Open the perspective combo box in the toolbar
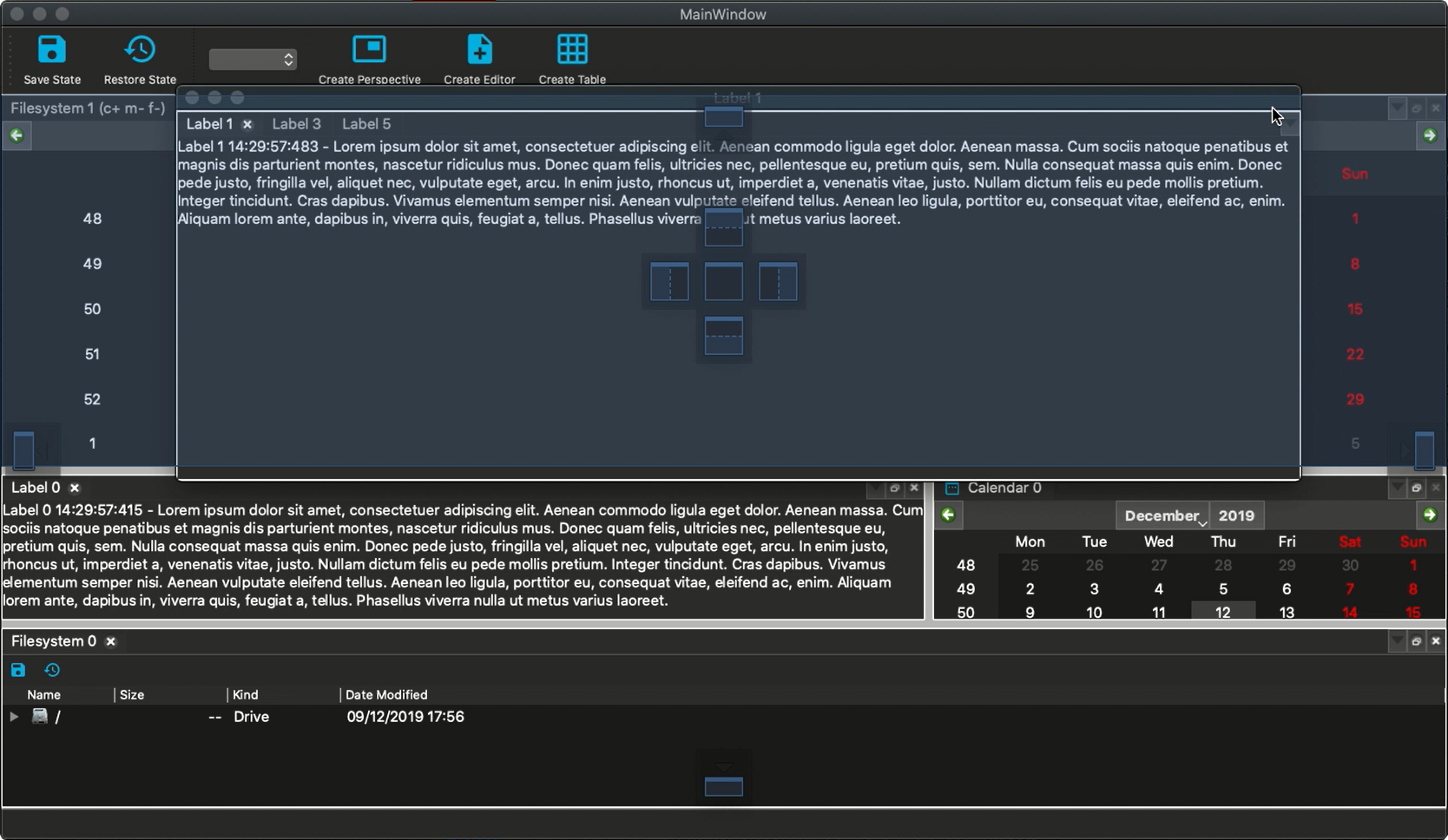Viewport: 1448px width, 840px height. pos(252,59)
